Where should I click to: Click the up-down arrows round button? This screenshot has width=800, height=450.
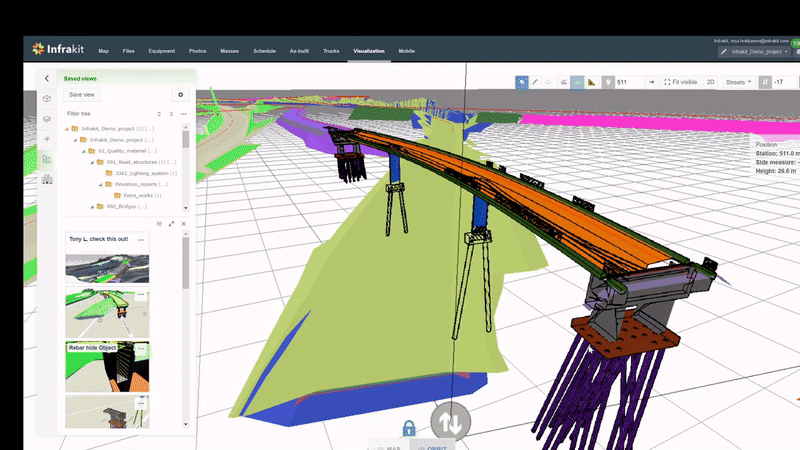tap(450, 421)
